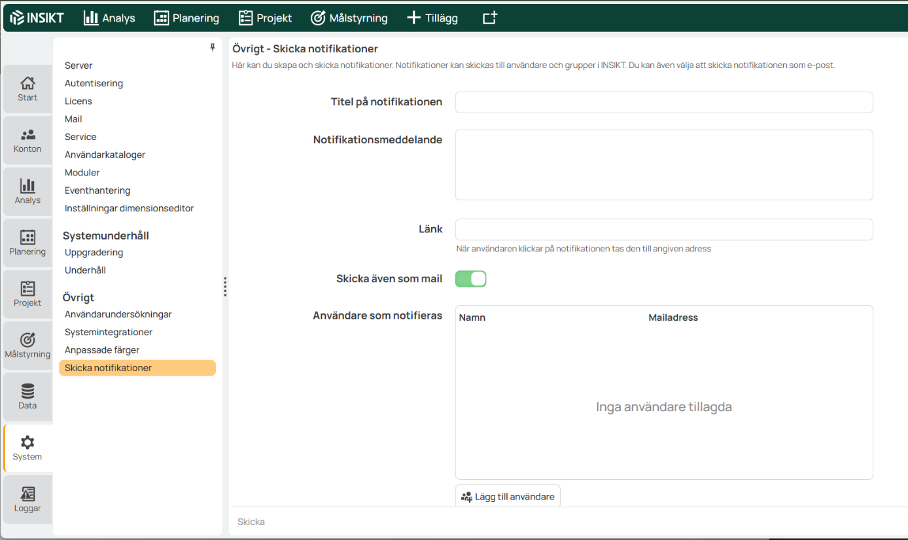Select Målstyrning sidebar icon

pyautogui.click(x=27, y=346)
